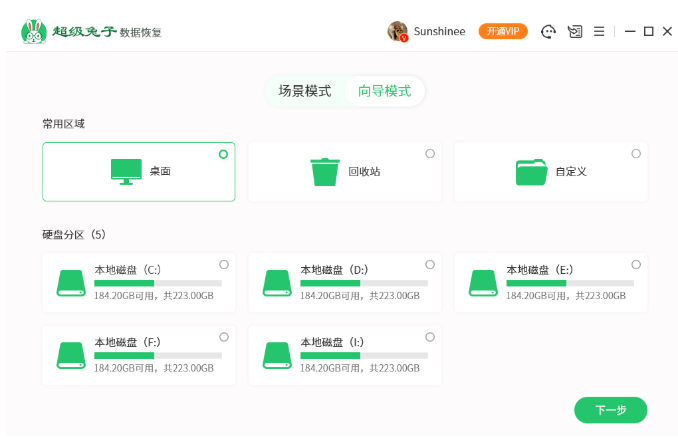Select the 桌面 radio button
The image size is (678, 442).
point(223,154)
